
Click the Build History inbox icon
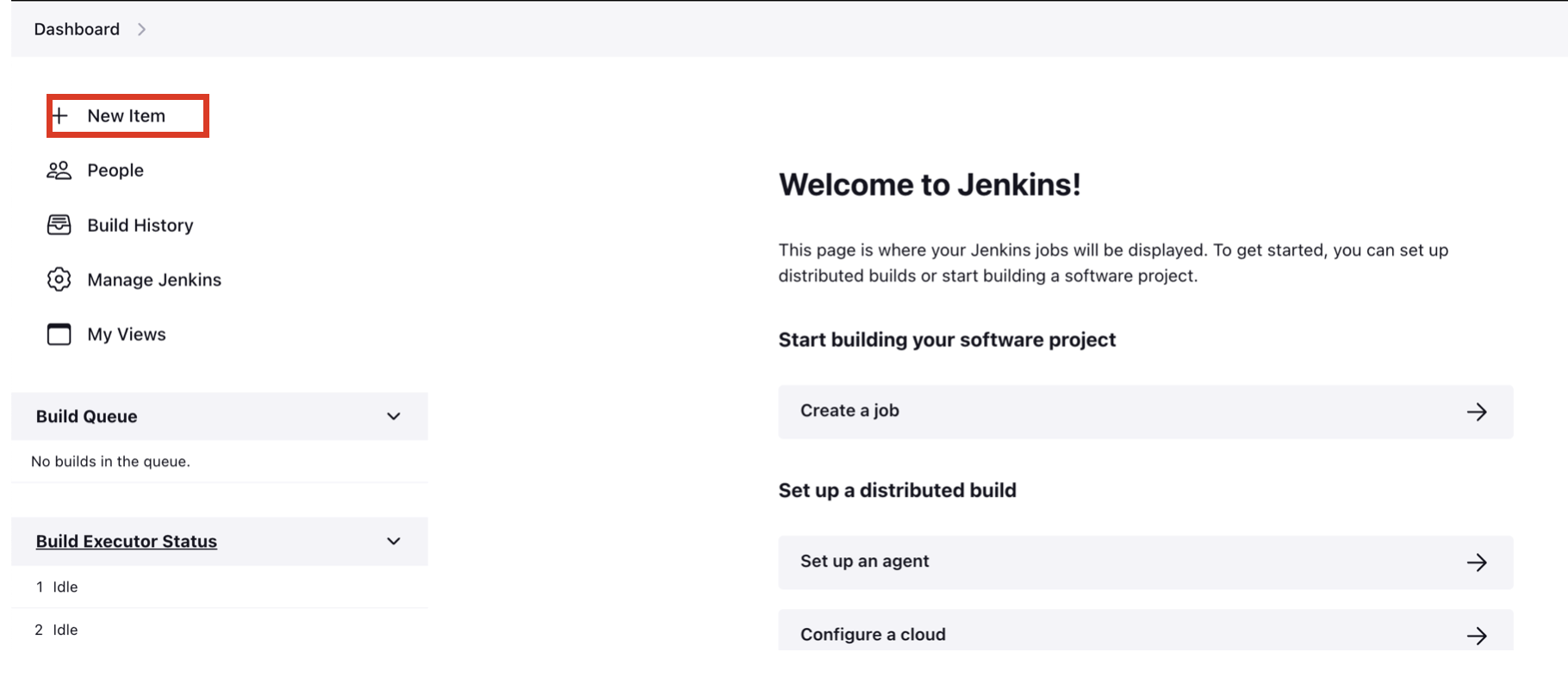[x=59, y=225]
